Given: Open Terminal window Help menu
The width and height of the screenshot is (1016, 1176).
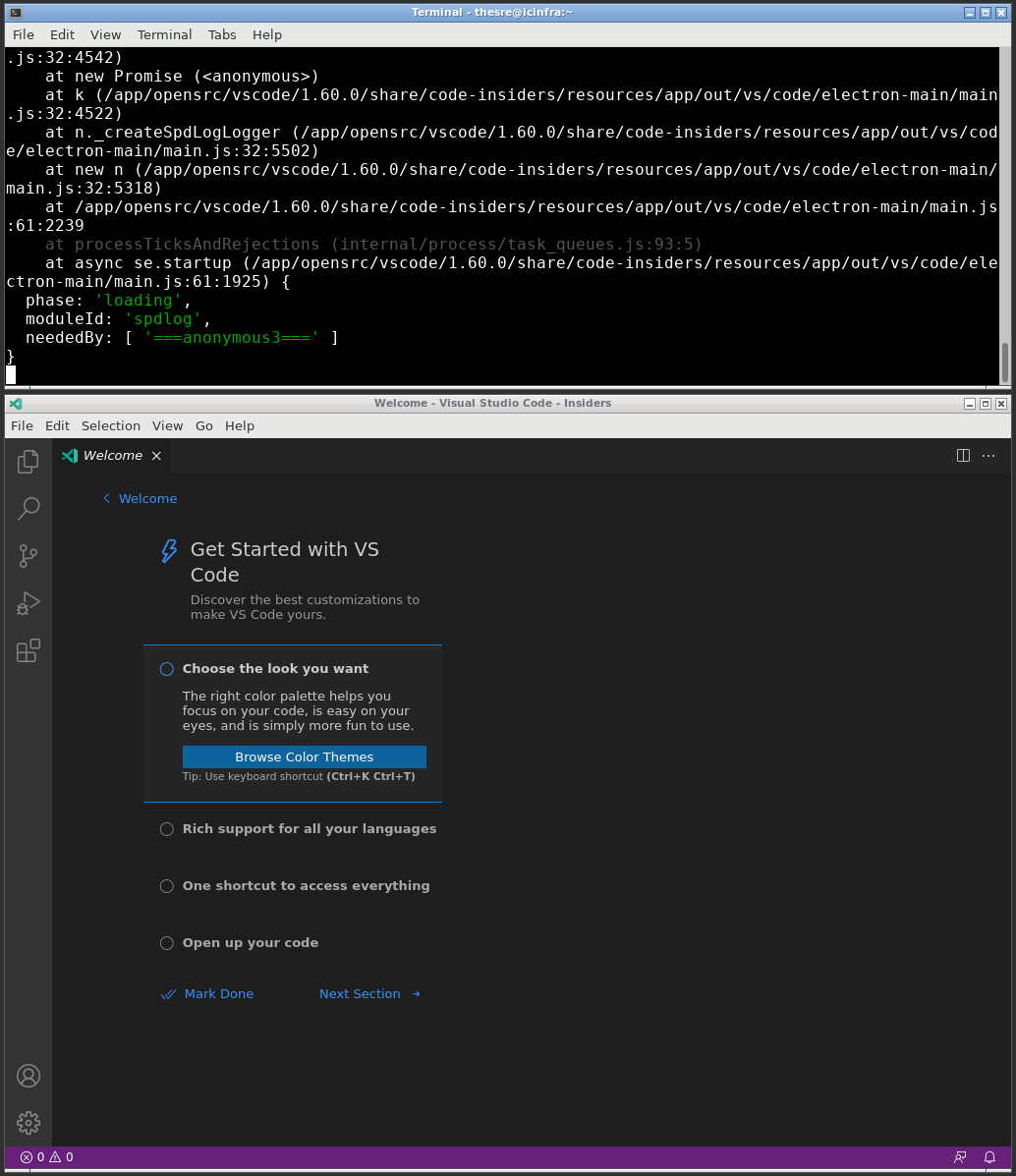Looking at the screenshot, I should 267,34.
